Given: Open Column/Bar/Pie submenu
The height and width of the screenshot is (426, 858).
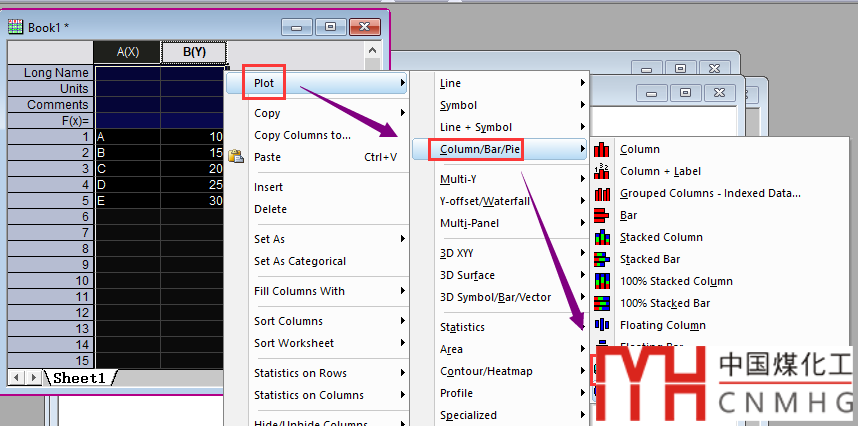Looking at the screenshot, I should click(x=500, y=149).
